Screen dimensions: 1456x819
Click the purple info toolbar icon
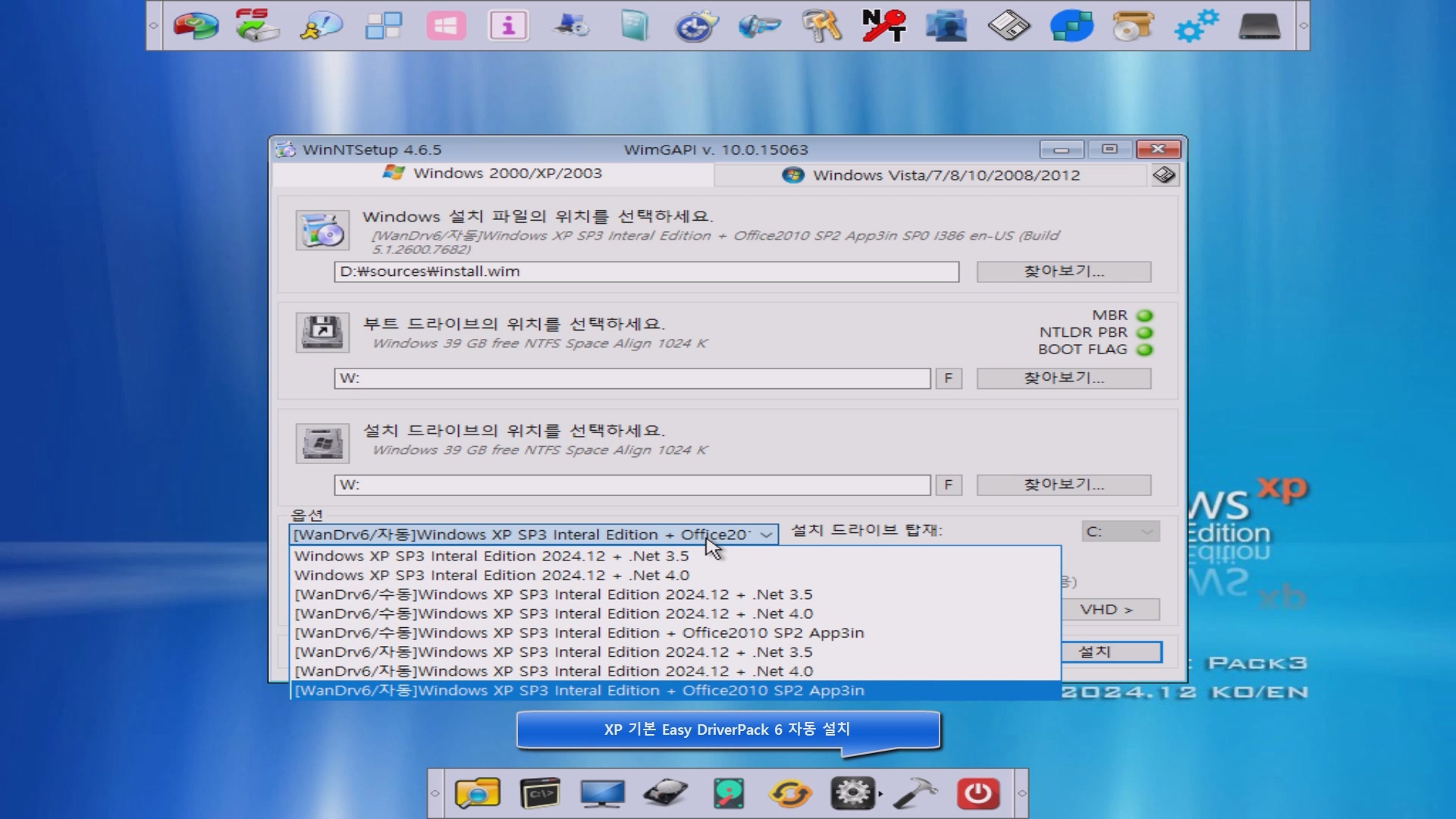point(508,26)
